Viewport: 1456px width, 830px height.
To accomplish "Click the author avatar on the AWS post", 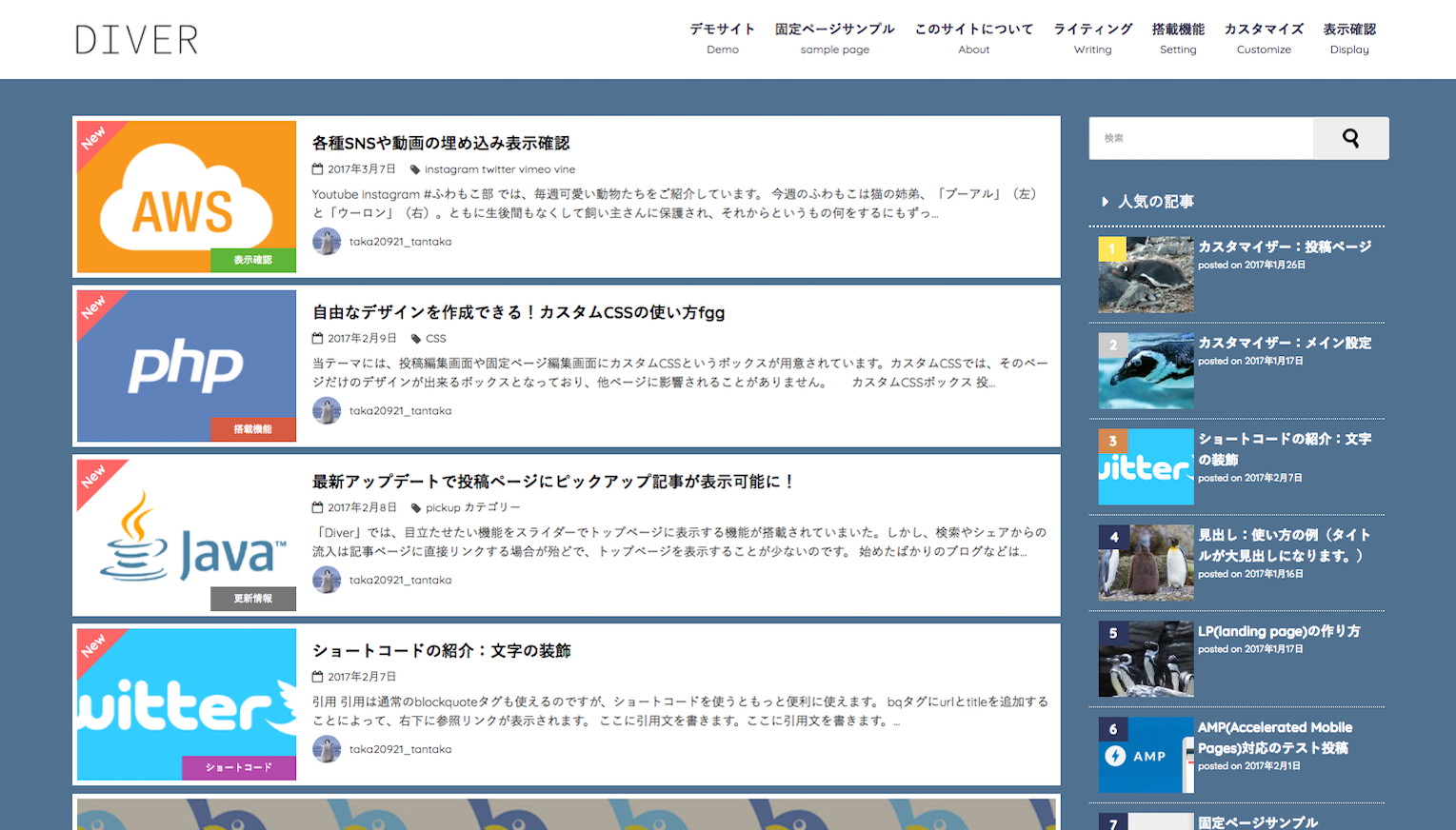I will click(x=327, y=242).
